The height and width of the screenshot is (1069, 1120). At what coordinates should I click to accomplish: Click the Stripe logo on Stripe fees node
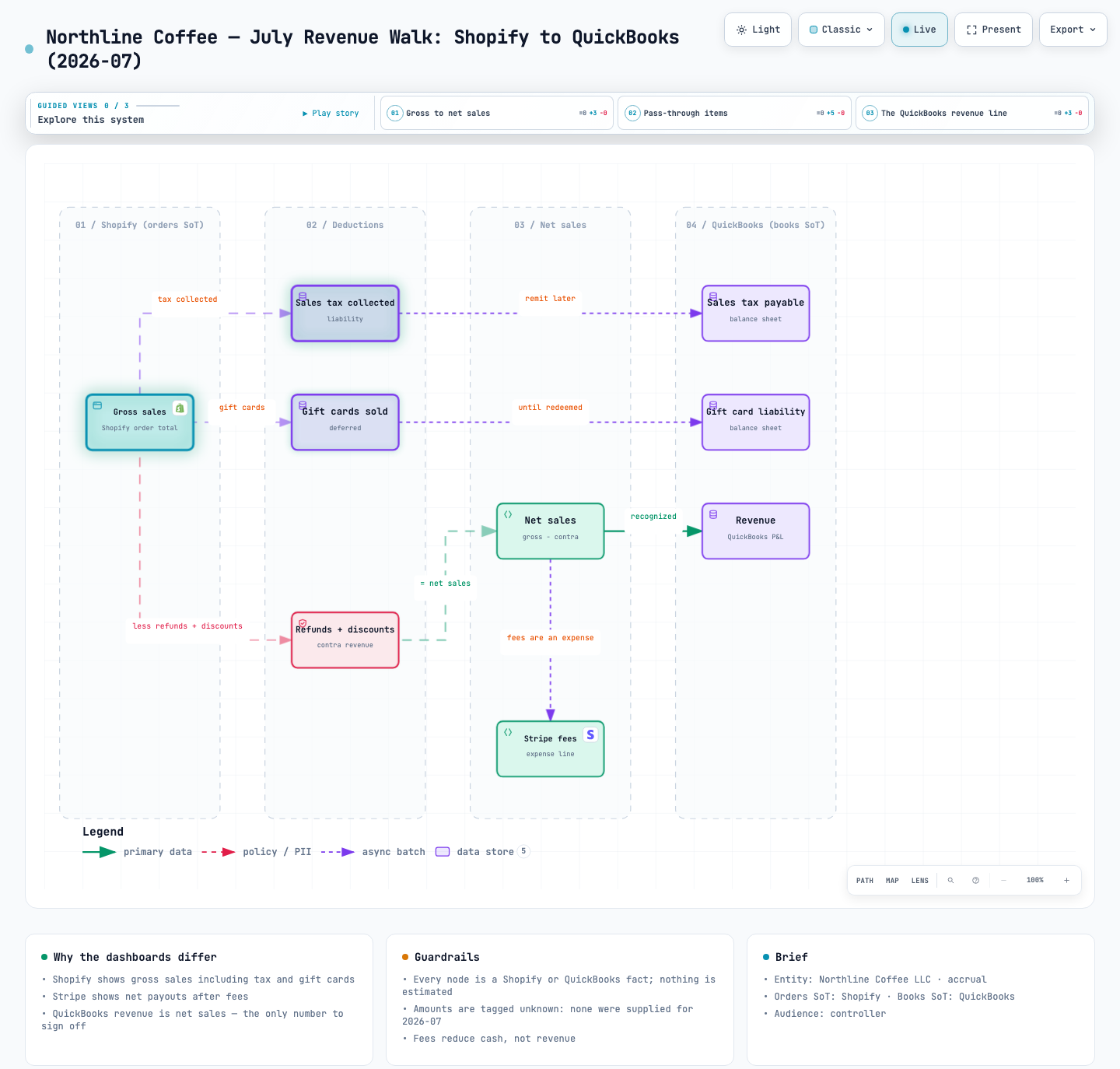pos(590,734)
